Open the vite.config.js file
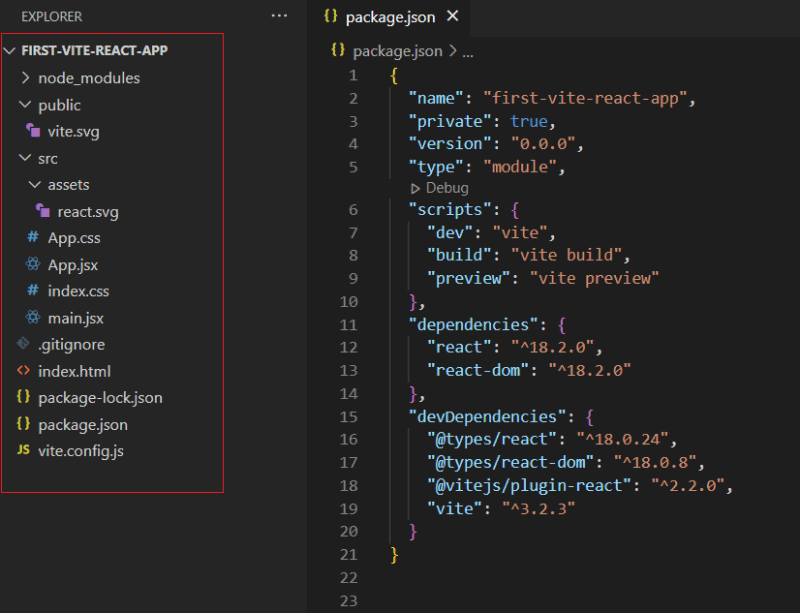This screenshot has width=800, height=613. [x=81, y=451]
